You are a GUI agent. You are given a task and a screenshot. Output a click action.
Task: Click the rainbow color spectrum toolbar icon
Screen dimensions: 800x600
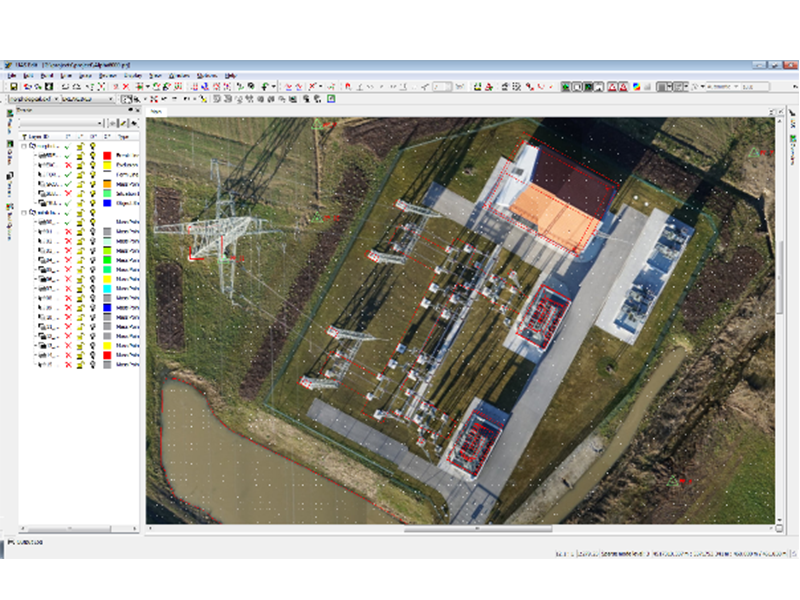[x=636, y=87]
